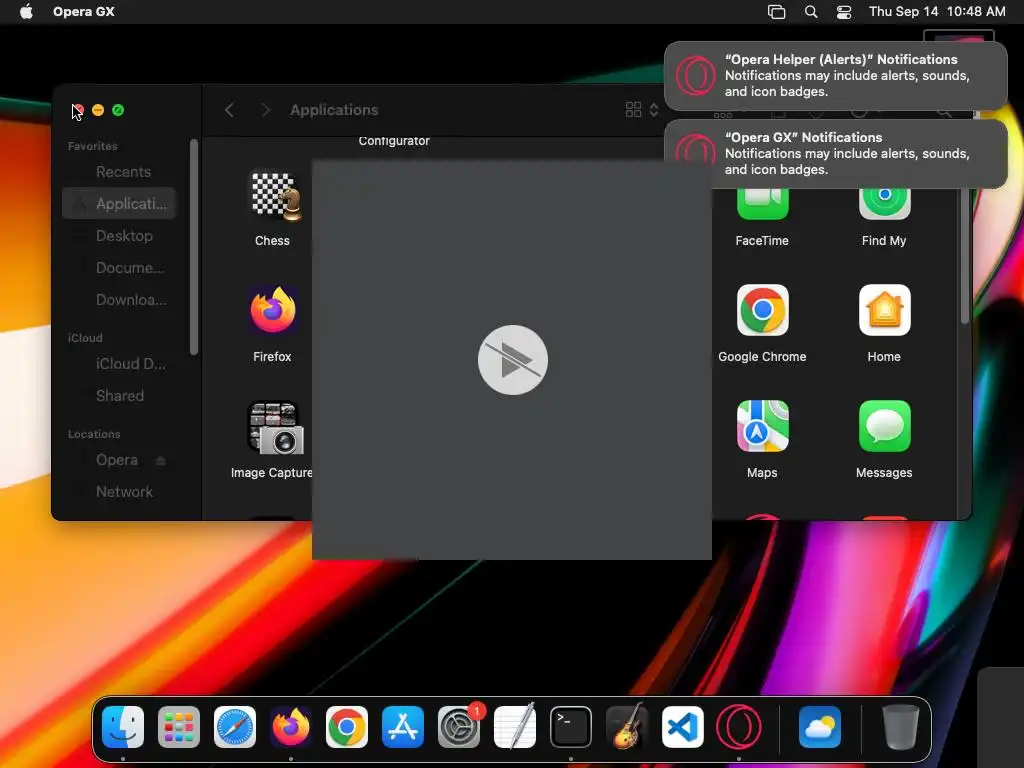Select Recents in Finder sidebar
The height and width of the screenshot is (768, 1024).
(x=120, y=172)
